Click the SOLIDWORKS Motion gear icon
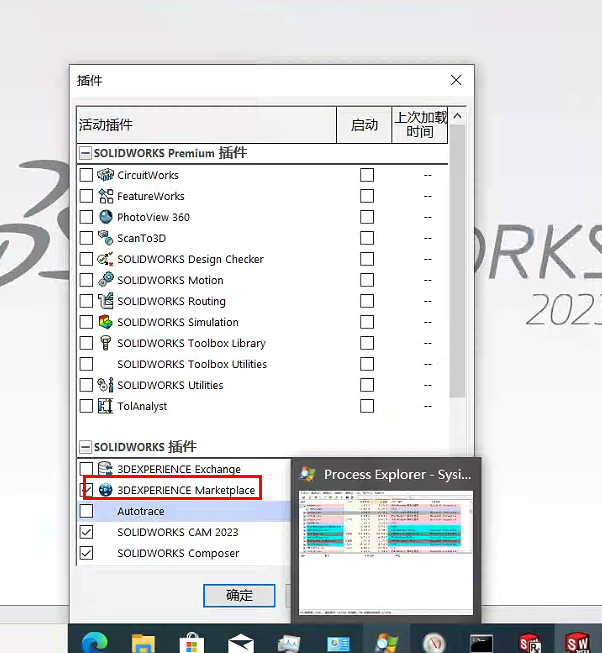Viewport: 602px width, 653px height. (106, 279)
